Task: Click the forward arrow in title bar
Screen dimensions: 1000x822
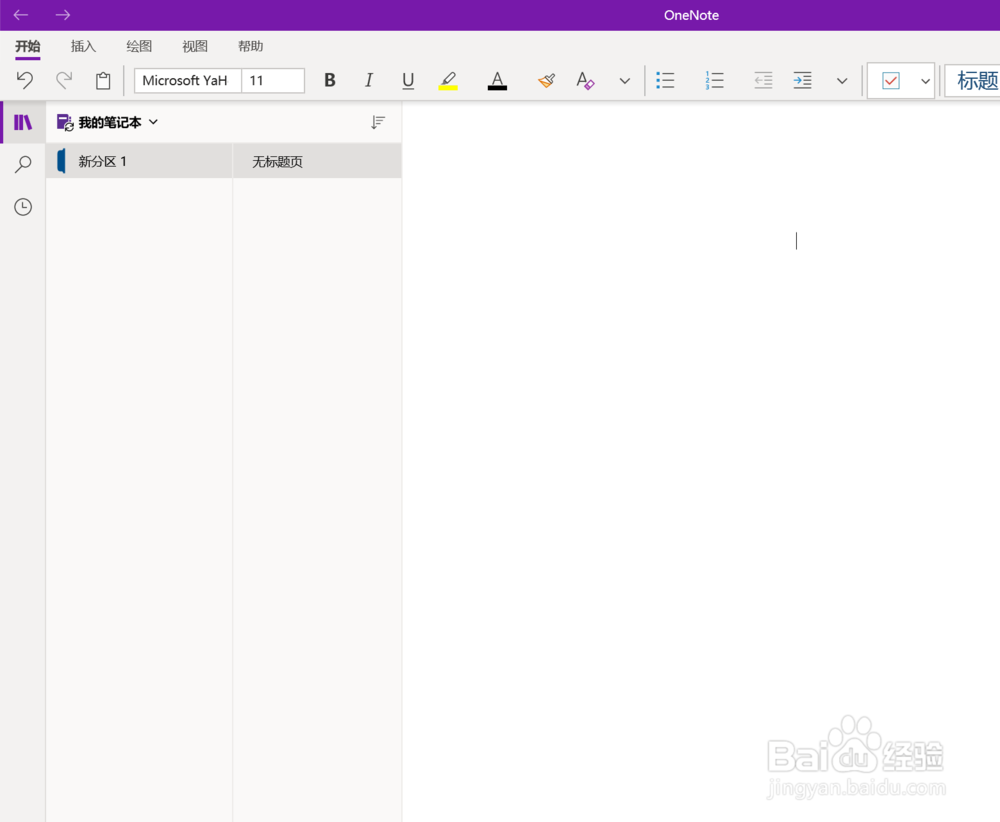Action: point(62,15)
